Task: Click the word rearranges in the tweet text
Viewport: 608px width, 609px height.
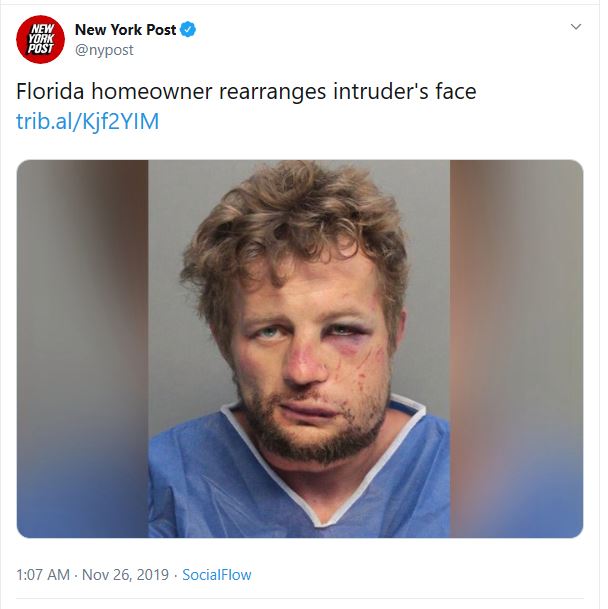Action: (273, 92)
